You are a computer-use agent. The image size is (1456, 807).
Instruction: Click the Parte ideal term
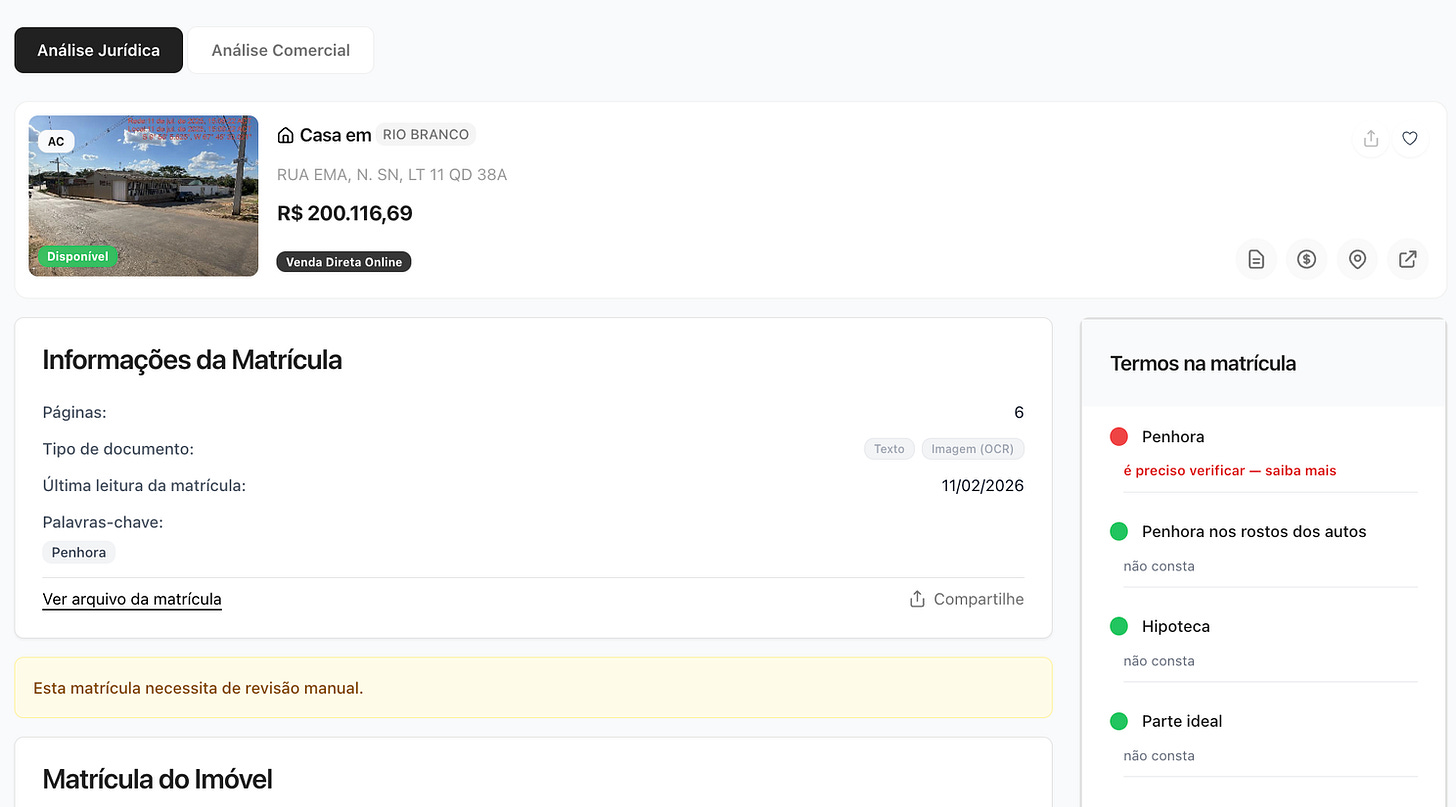[1182, 721]
